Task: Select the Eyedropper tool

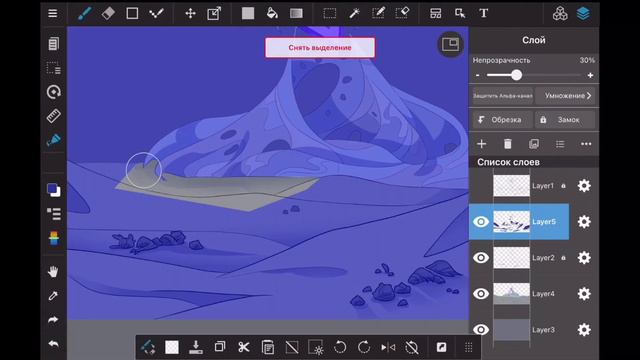Action: click(53, 295)
